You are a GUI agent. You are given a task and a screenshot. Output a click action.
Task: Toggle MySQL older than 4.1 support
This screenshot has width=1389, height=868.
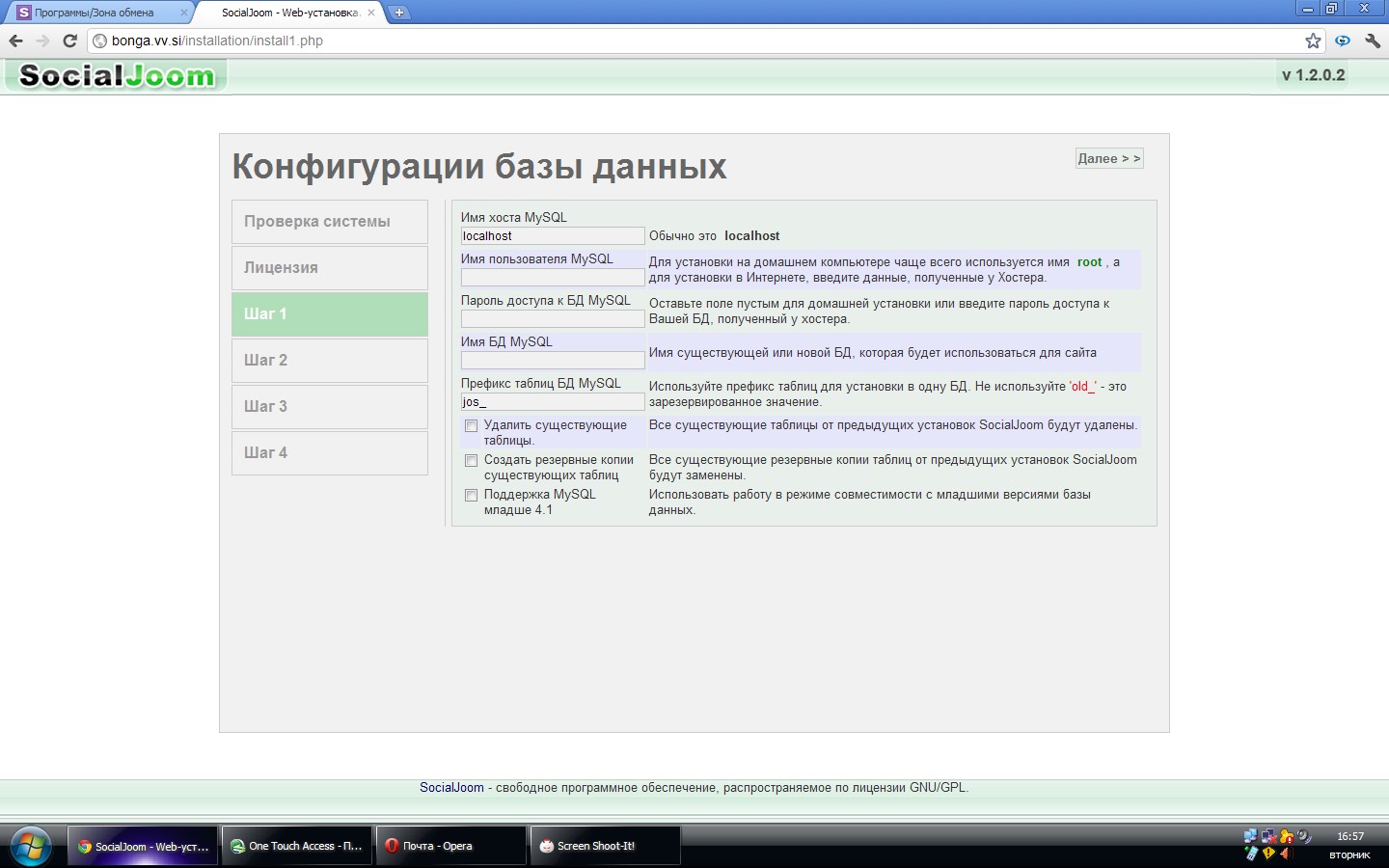click(x=471, y=495)
